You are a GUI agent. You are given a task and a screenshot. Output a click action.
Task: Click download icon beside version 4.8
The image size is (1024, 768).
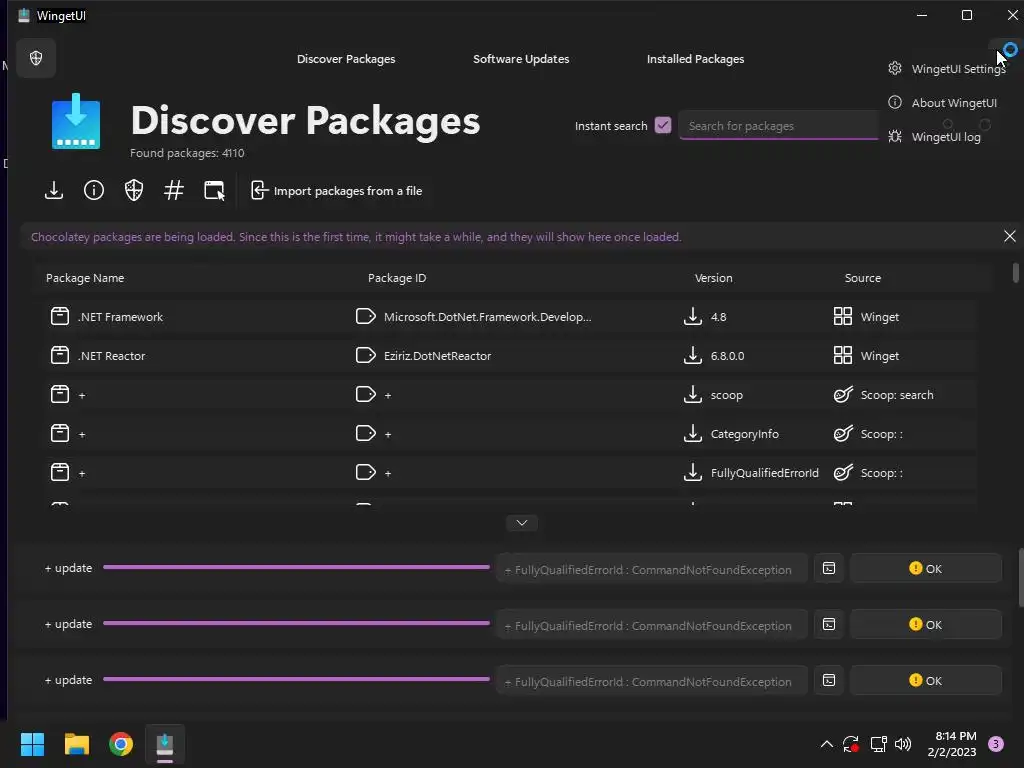692,316
